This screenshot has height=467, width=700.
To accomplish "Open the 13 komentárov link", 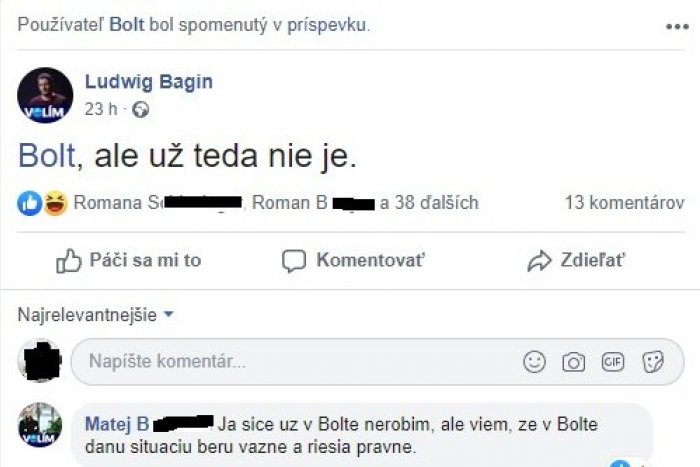I will (x=624, y=204).
